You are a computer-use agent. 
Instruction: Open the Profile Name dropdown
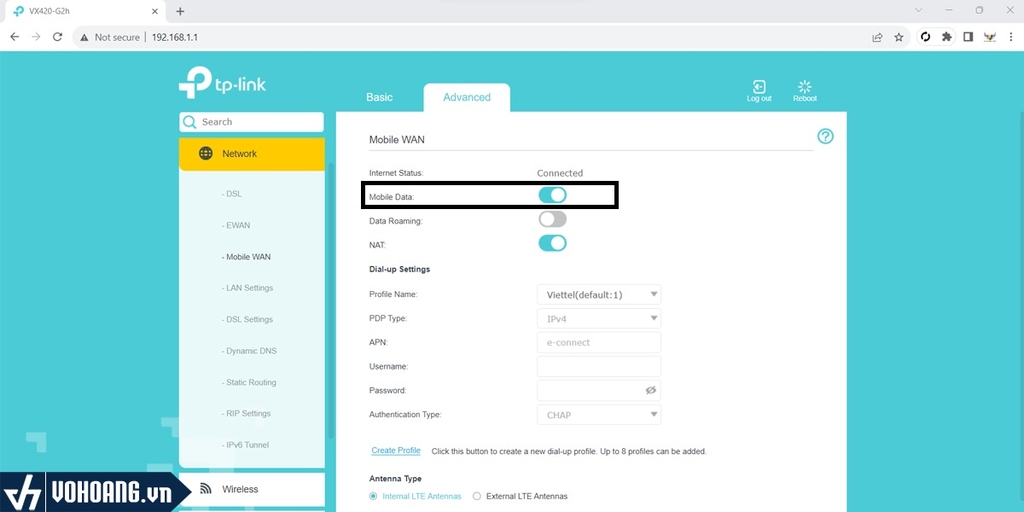point(599,295)
